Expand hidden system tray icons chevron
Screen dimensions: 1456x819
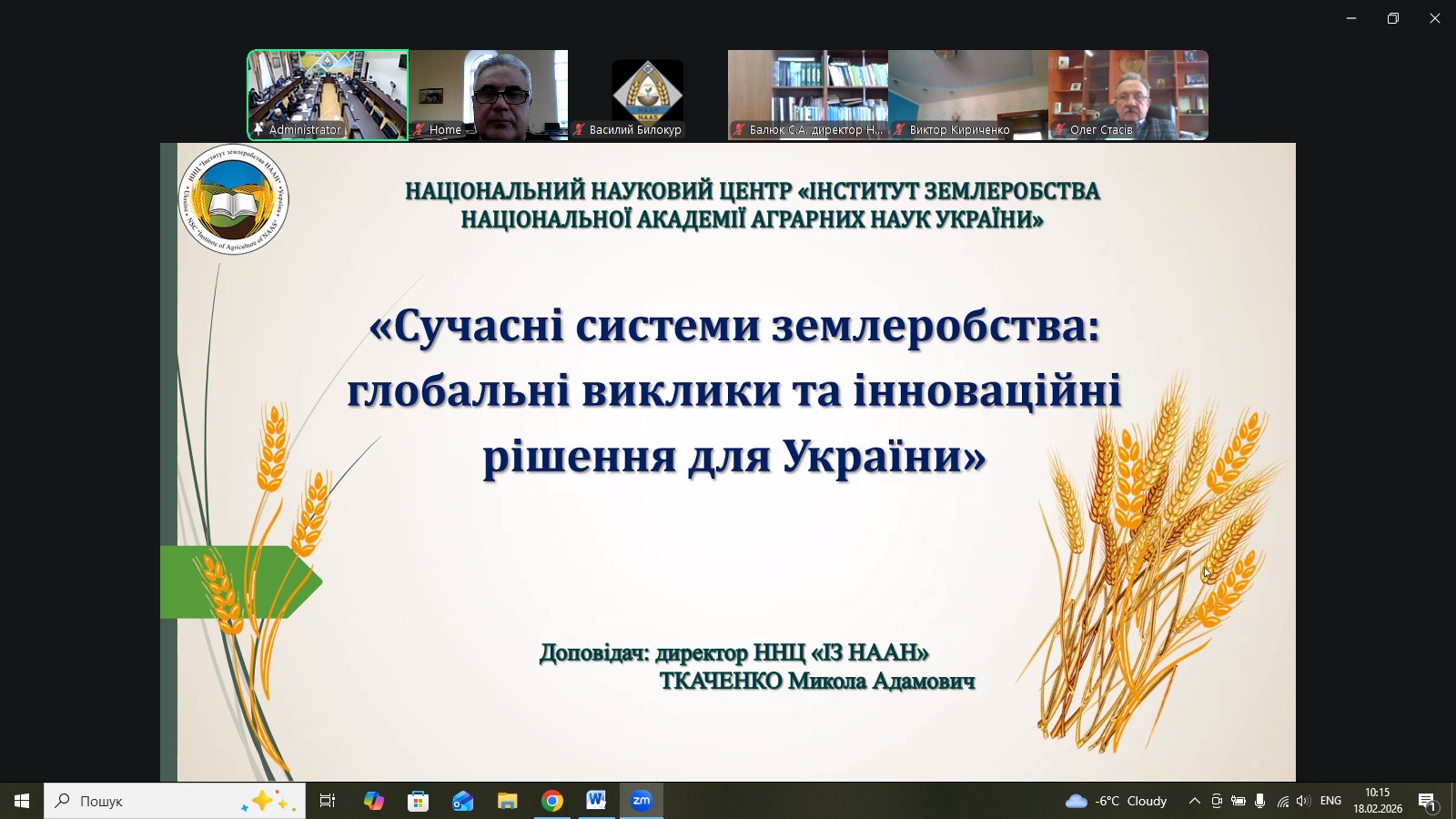[x=1194, y=801]
